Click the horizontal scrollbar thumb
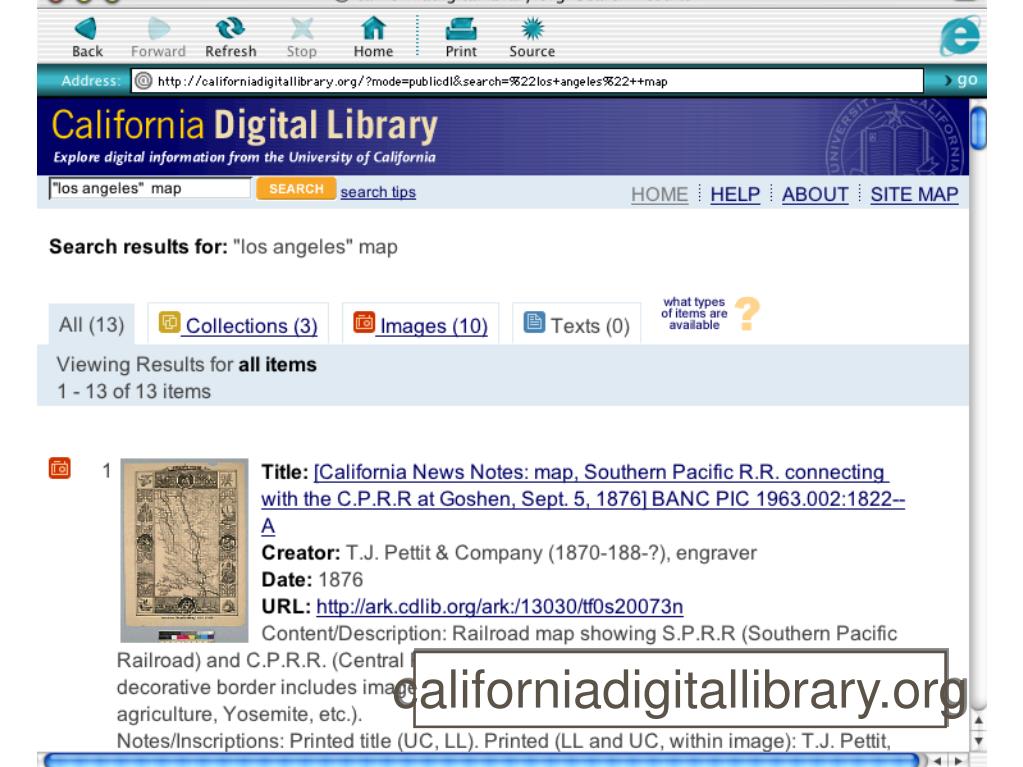This screenshot has width=1023, height=767. click(x=481, y=760)
